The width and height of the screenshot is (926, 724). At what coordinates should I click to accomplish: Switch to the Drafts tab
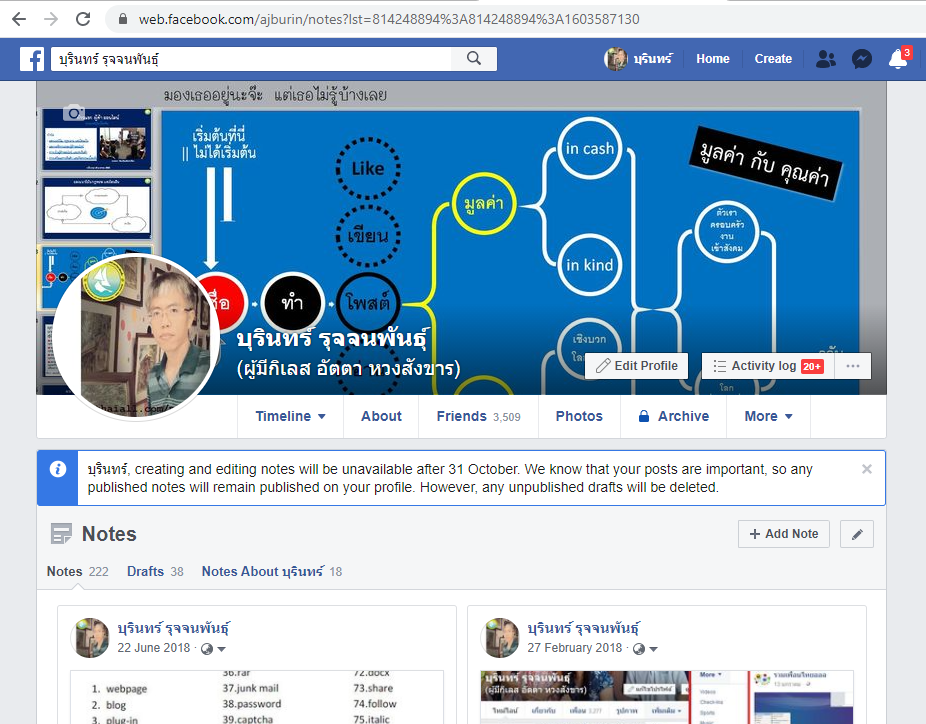[x=155, y=571]
